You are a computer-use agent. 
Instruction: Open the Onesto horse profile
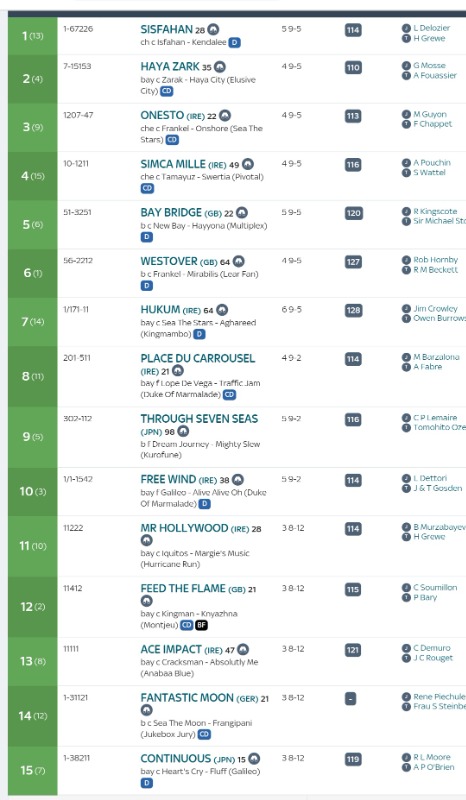click(162, 115)
